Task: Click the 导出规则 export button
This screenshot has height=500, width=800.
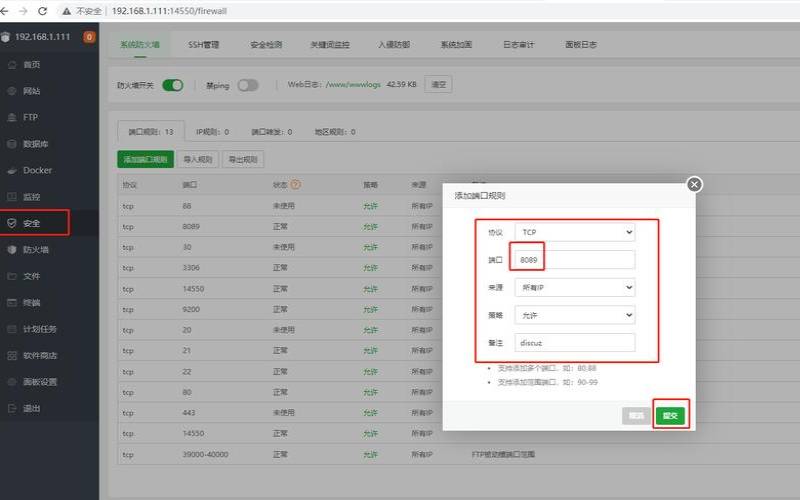Action: (243, 159)
